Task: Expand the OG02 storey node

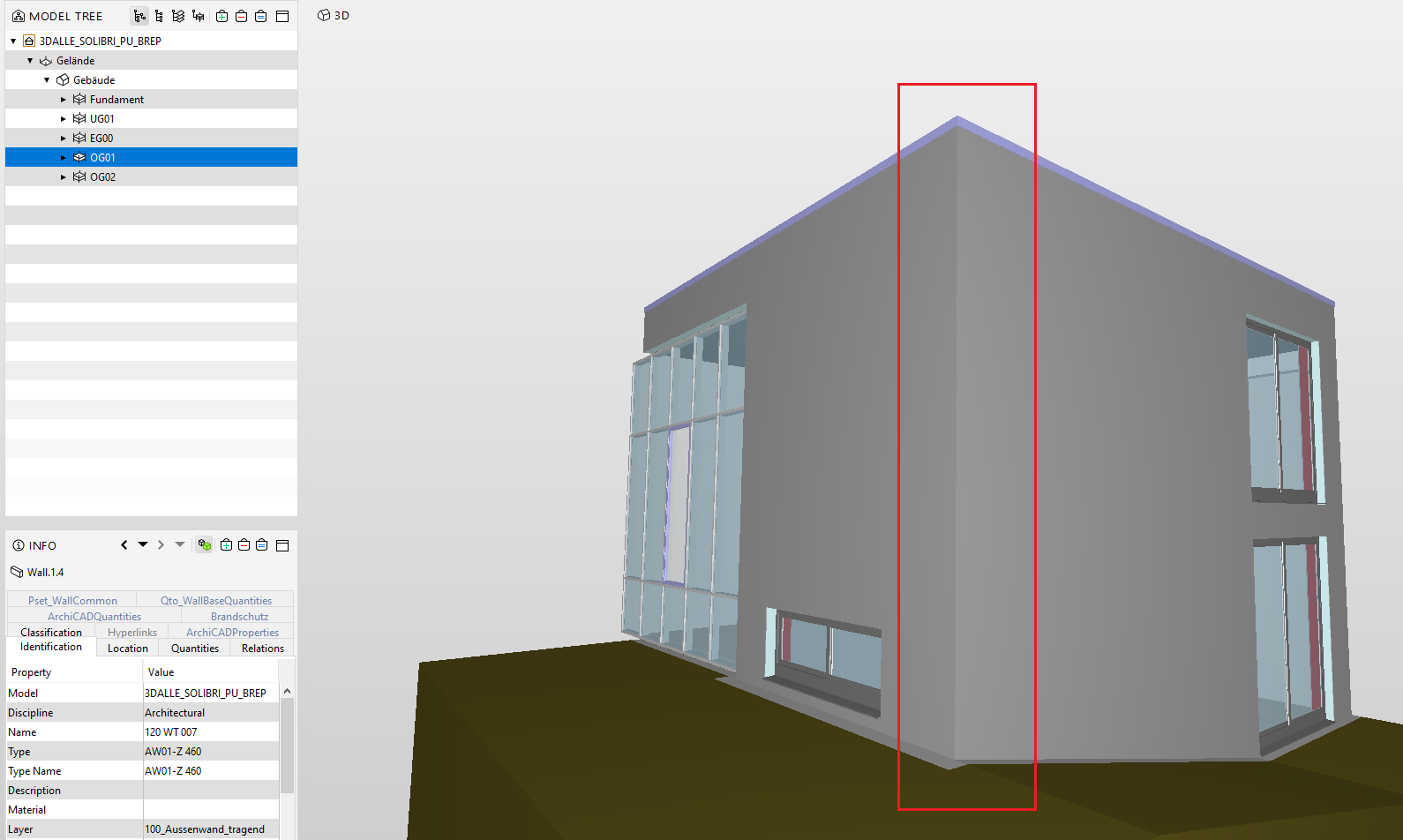Action: 64,177
